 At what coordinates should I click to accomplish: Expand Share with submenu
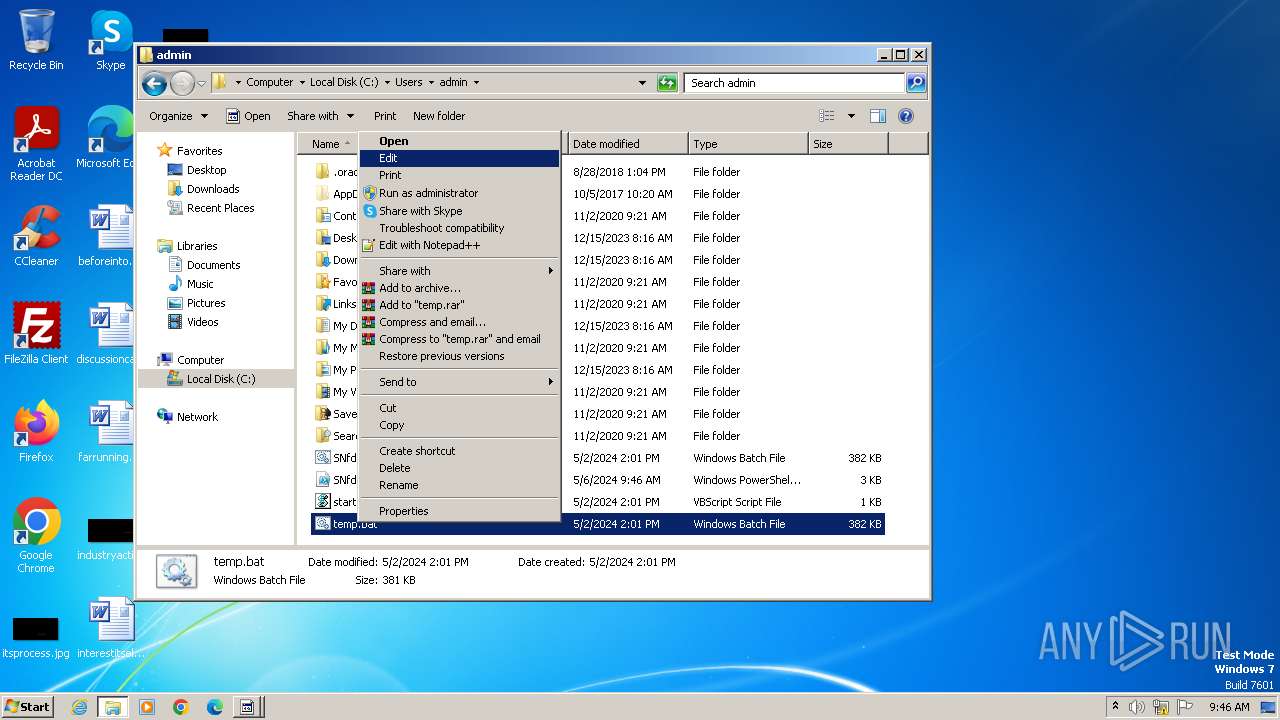point(460,271)
